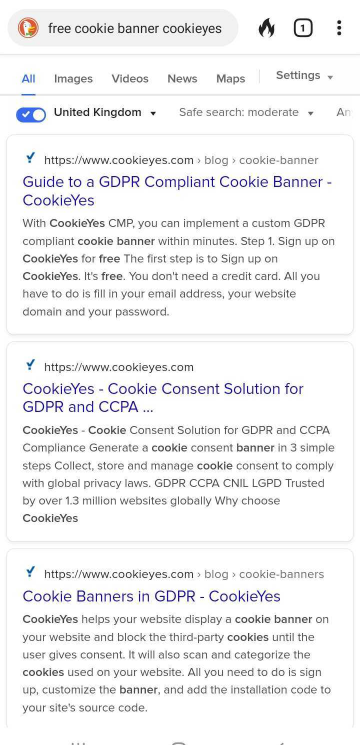The height and width of the screenshot is (745, 360).
Task: Switch to the Images tab
Action: coord(73,78)
